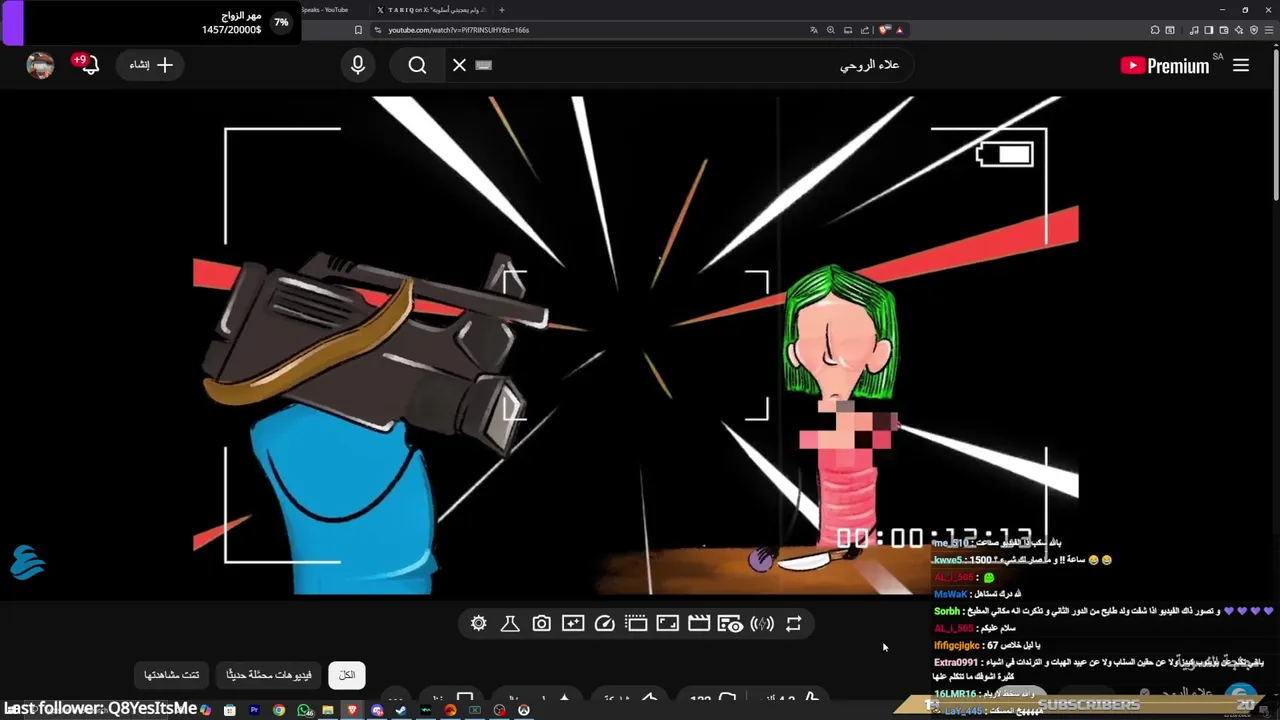Open File Explorer from the taskbar

tap(328, 710)
